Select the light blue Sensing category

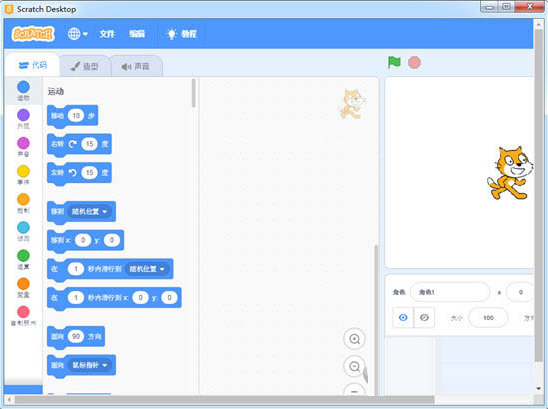(x=23, y=231)
